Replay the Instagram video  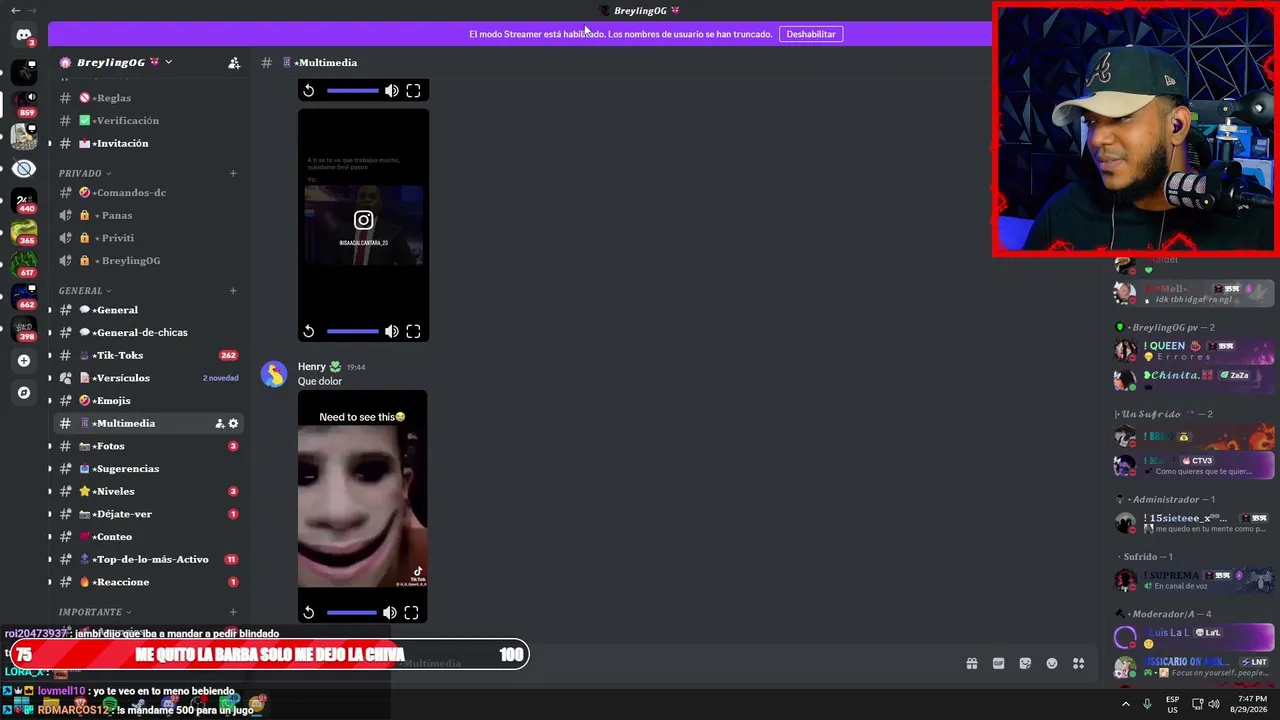309,331
